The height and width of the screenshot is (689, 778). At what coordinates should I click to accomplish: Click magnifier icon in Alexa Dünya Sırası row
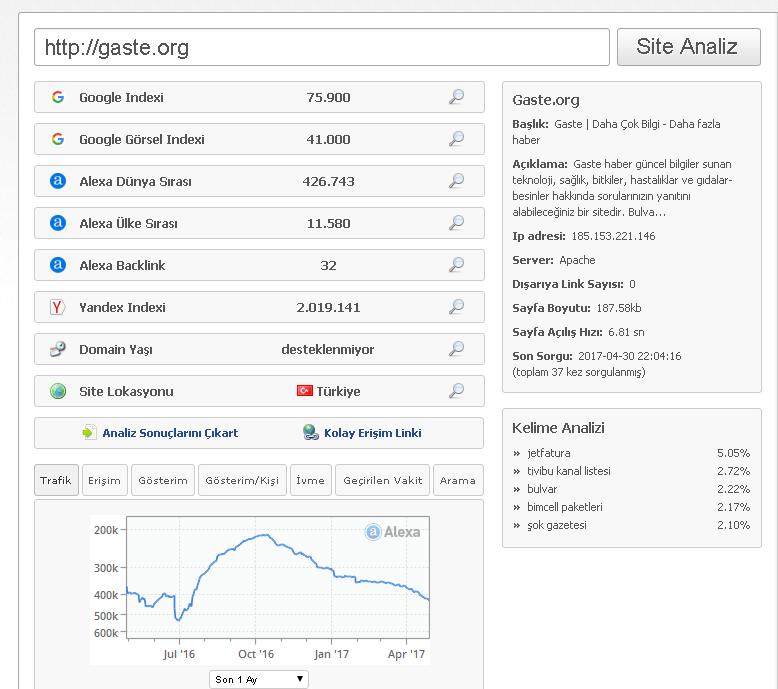click(x=456, y=181)
